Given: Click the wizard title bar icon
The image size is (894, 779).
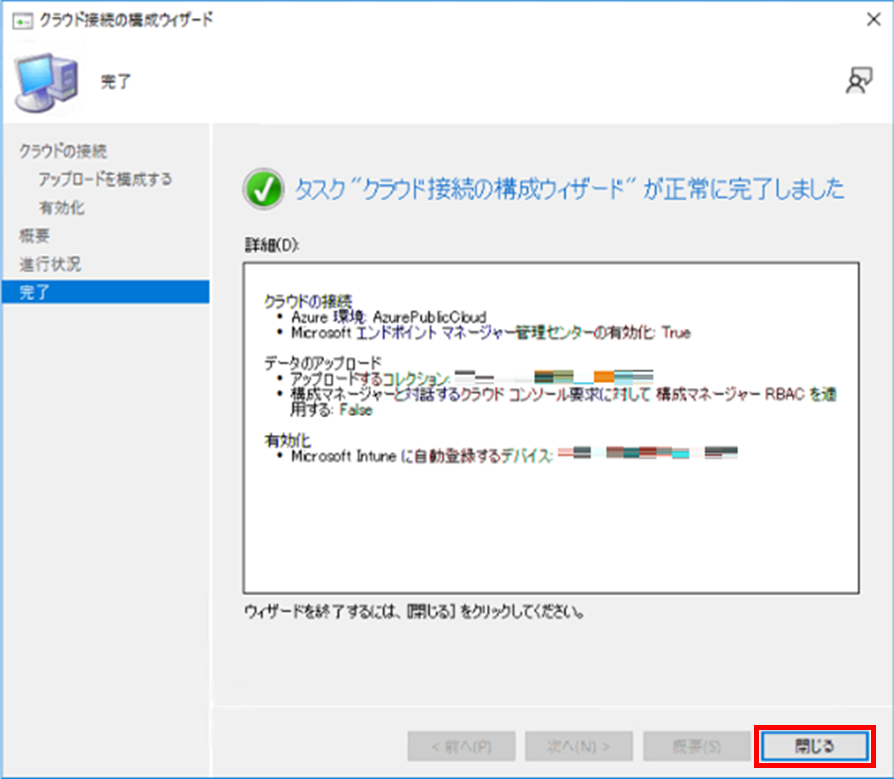Looking at the screenshot, I should tap(22, 21).
